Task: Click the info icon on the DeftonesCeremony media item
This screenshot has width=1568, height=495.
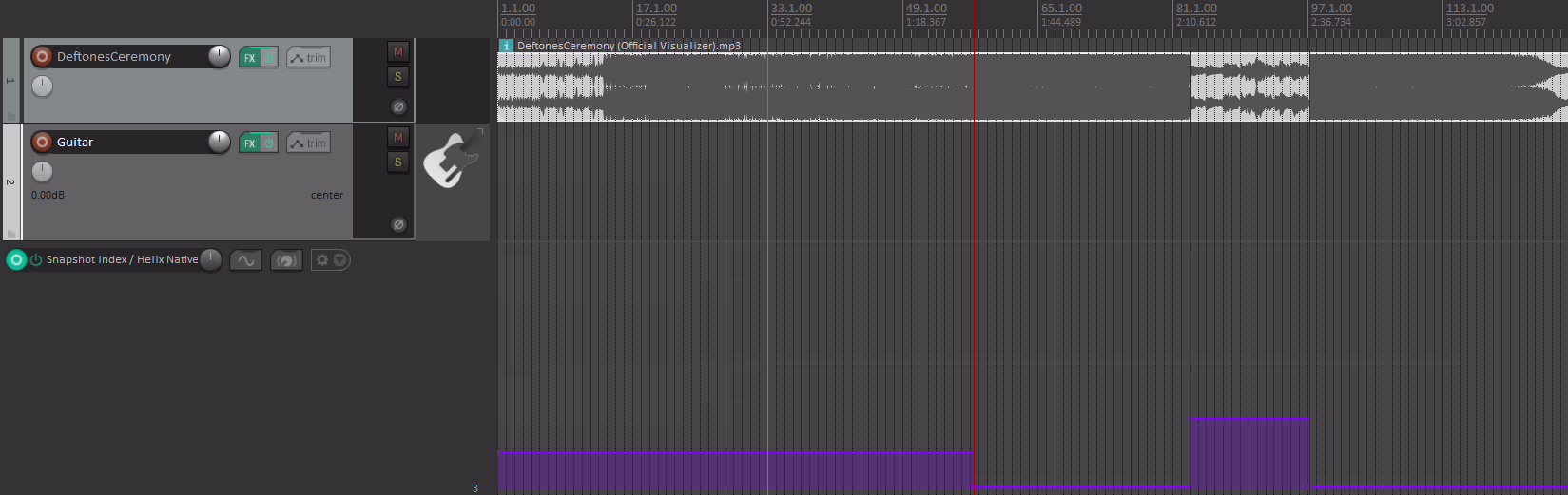Action: pos(506,46)
